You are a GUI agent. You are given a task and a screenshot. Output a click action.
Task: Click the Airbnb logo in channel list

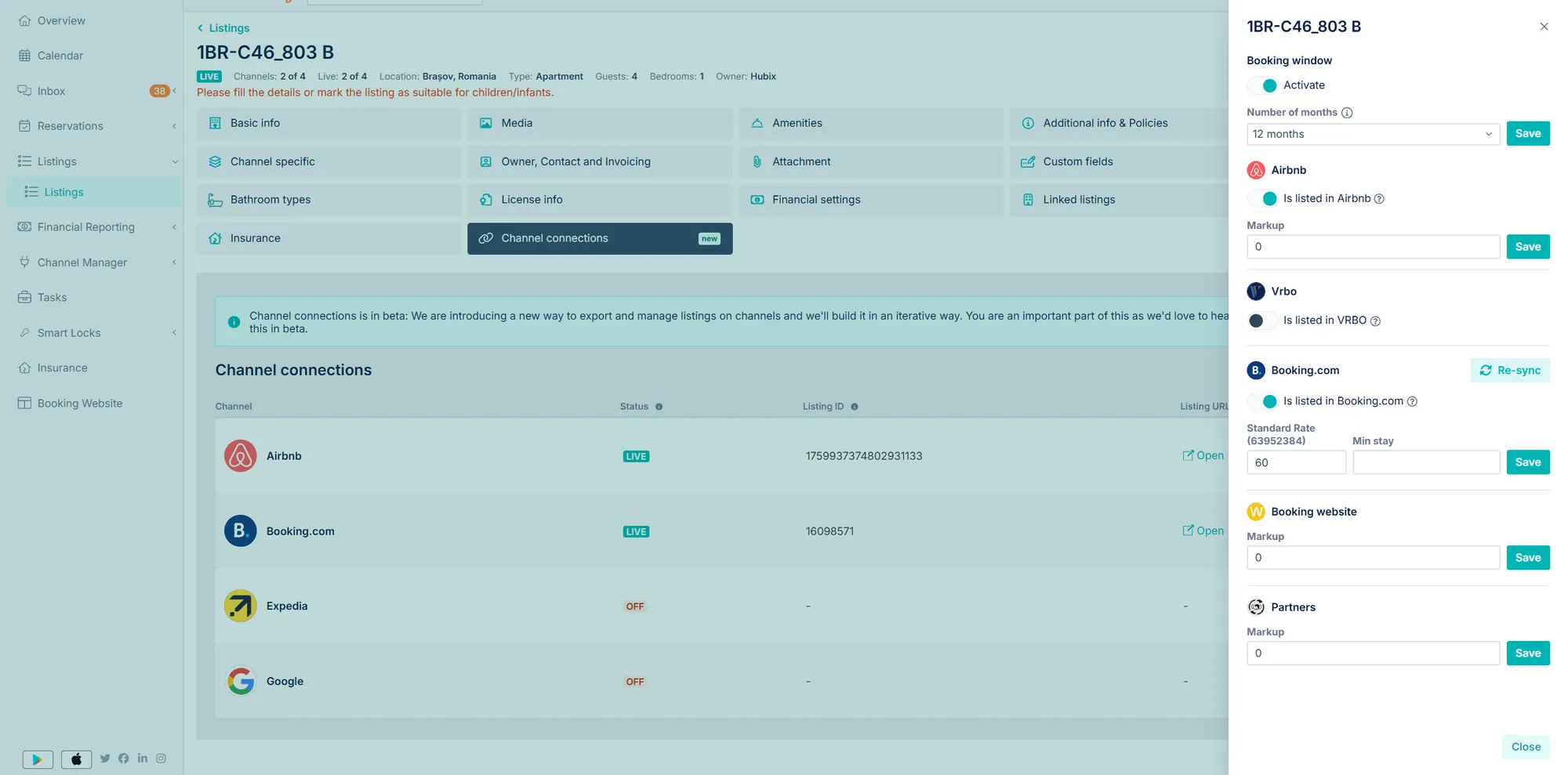pyautogui.click(x=241, y=456)
